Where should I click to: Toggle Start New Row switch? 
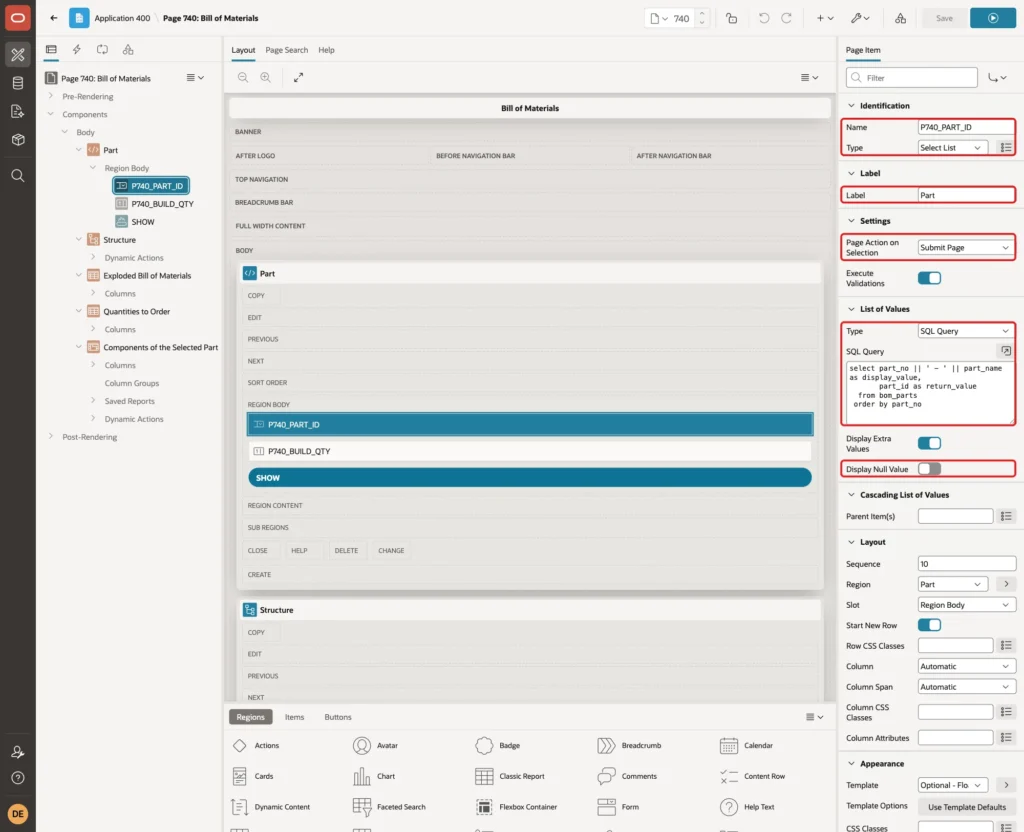929,625
